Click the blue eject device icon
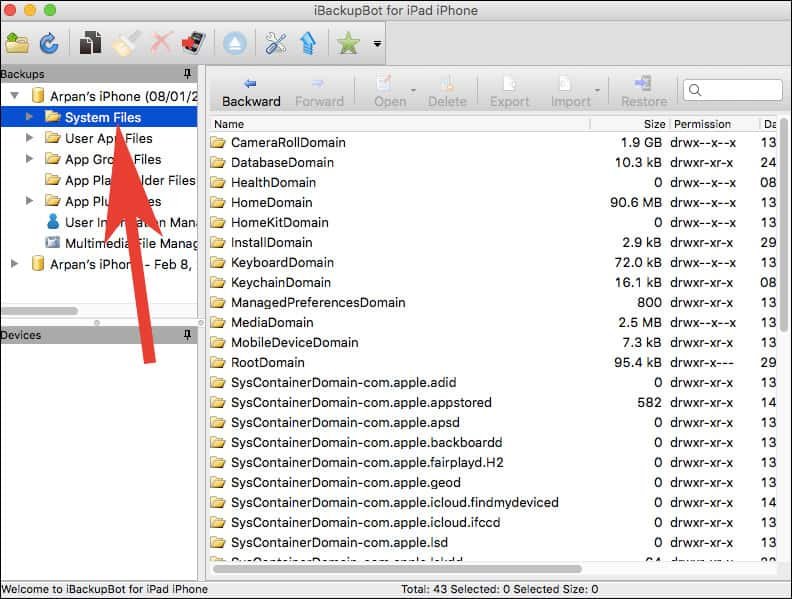The width and height of the screenshot is (792, 599). click(235, 43)
